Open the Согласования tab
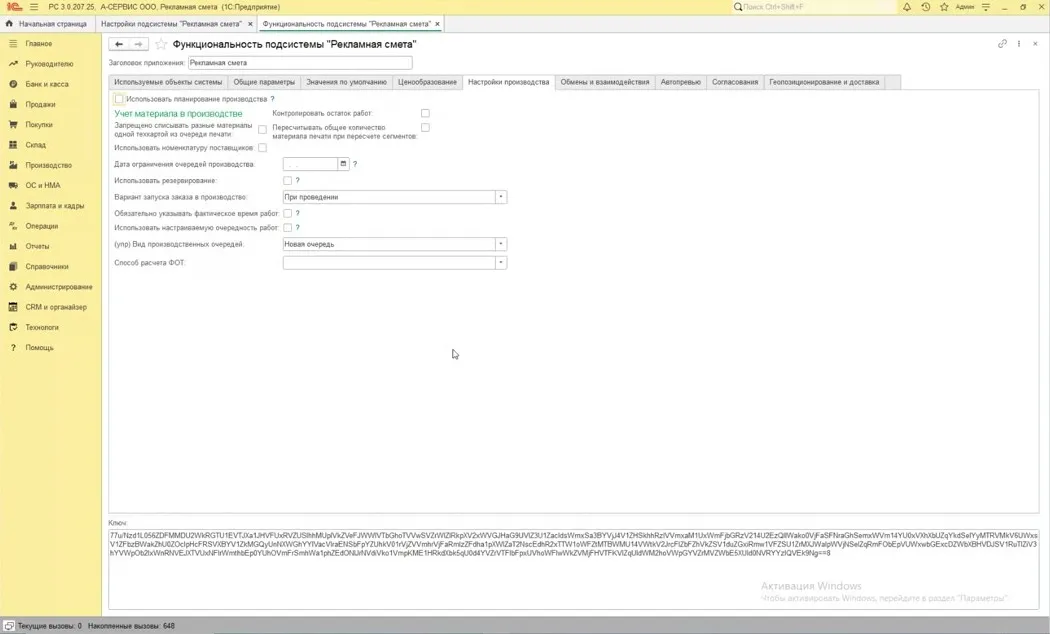1050x634 pixels. [735, 82]
